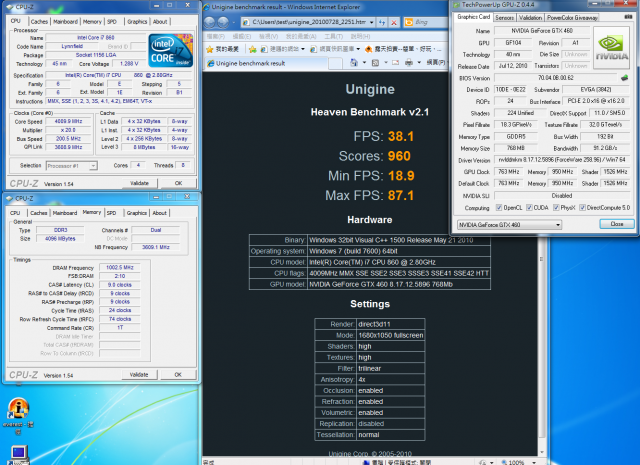Click the Close button in GPU-Z
This screenshot has height=465, width=640.
point(617,224)
